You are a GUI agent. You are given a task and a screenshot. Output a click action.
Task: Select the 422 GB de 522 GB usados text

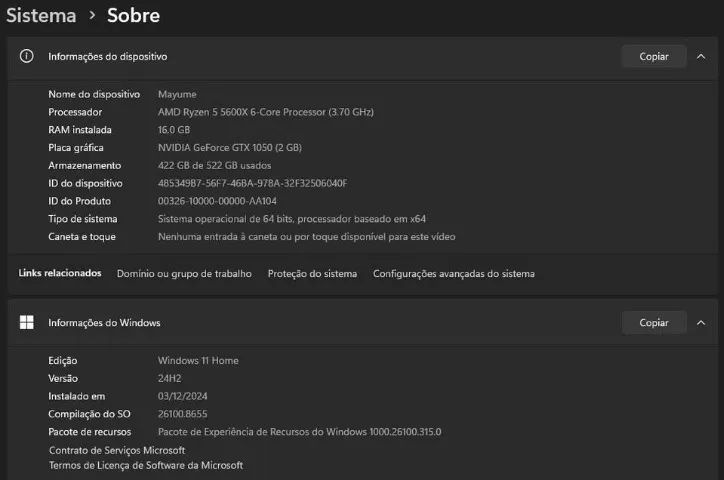(215, 165)
